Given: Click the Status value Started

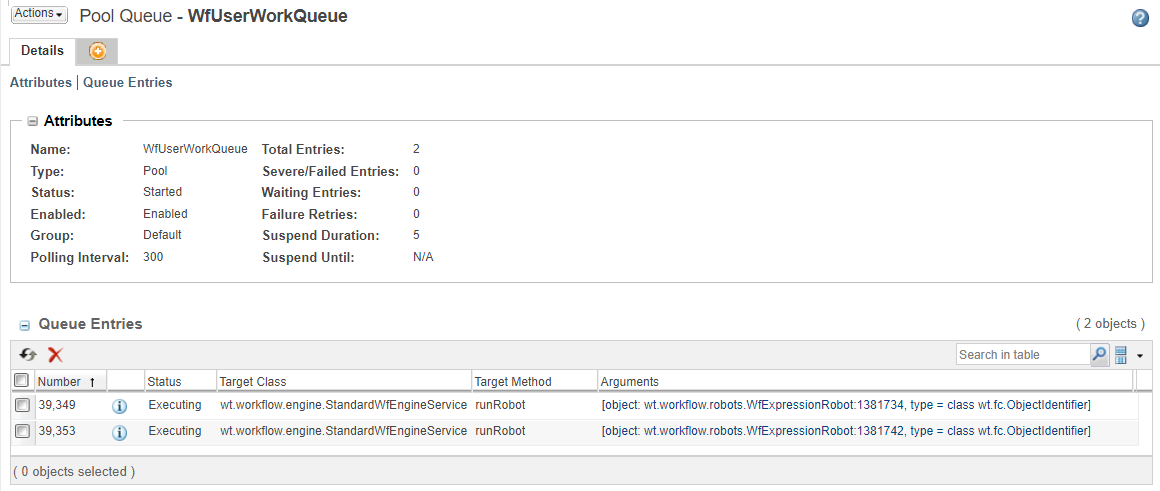Looking at the screenshot, I should coord(162,192).
